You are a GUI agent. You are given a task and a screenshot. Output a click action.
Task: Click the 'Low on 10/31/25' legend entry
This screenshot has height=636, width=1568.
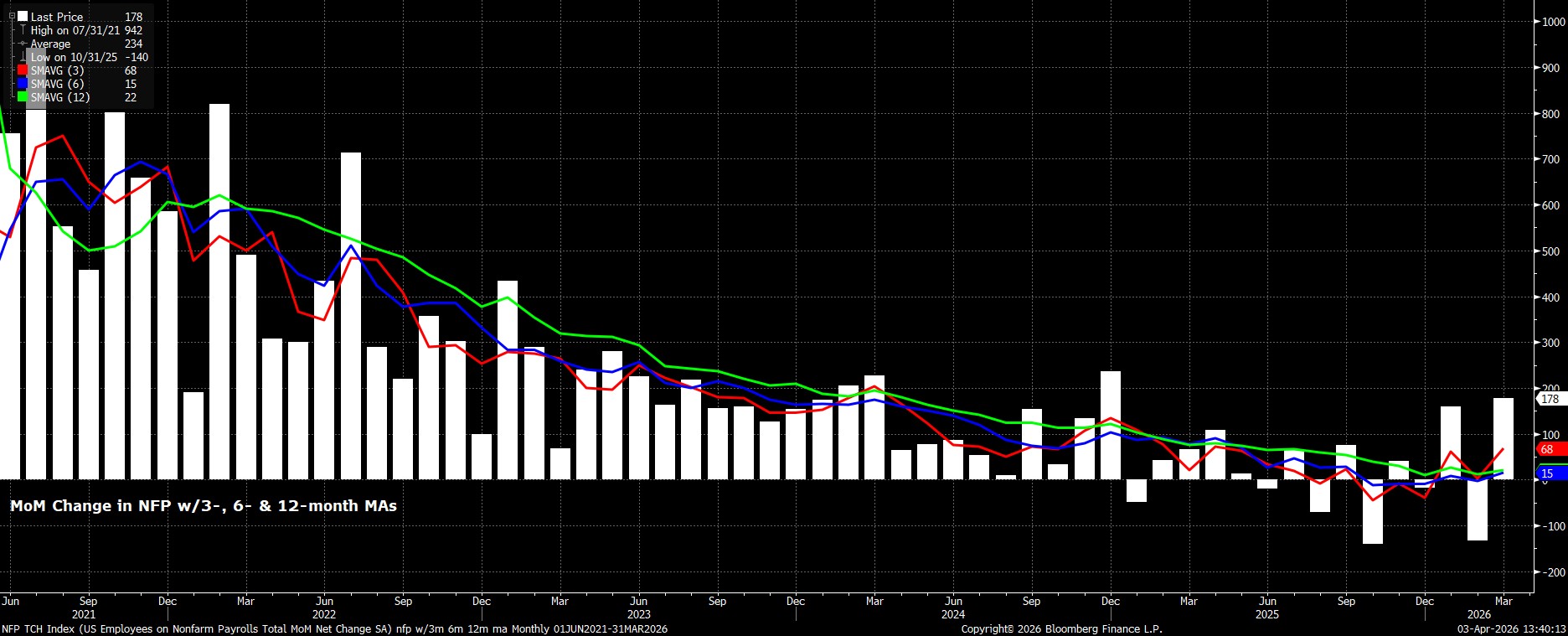75,57
